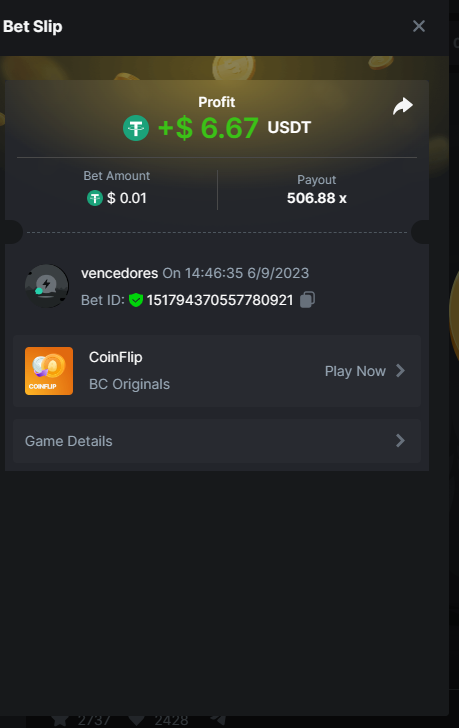Click the CoinFlip game thumbnail
The width and height of the screenshot is (459, 728).
(x=49, y=371)
